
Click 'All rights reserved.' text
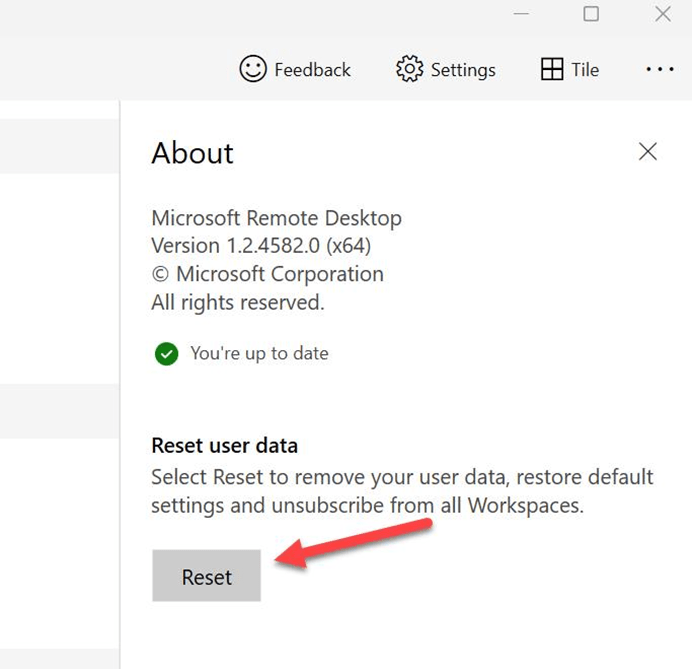click(x=238, y=303)
